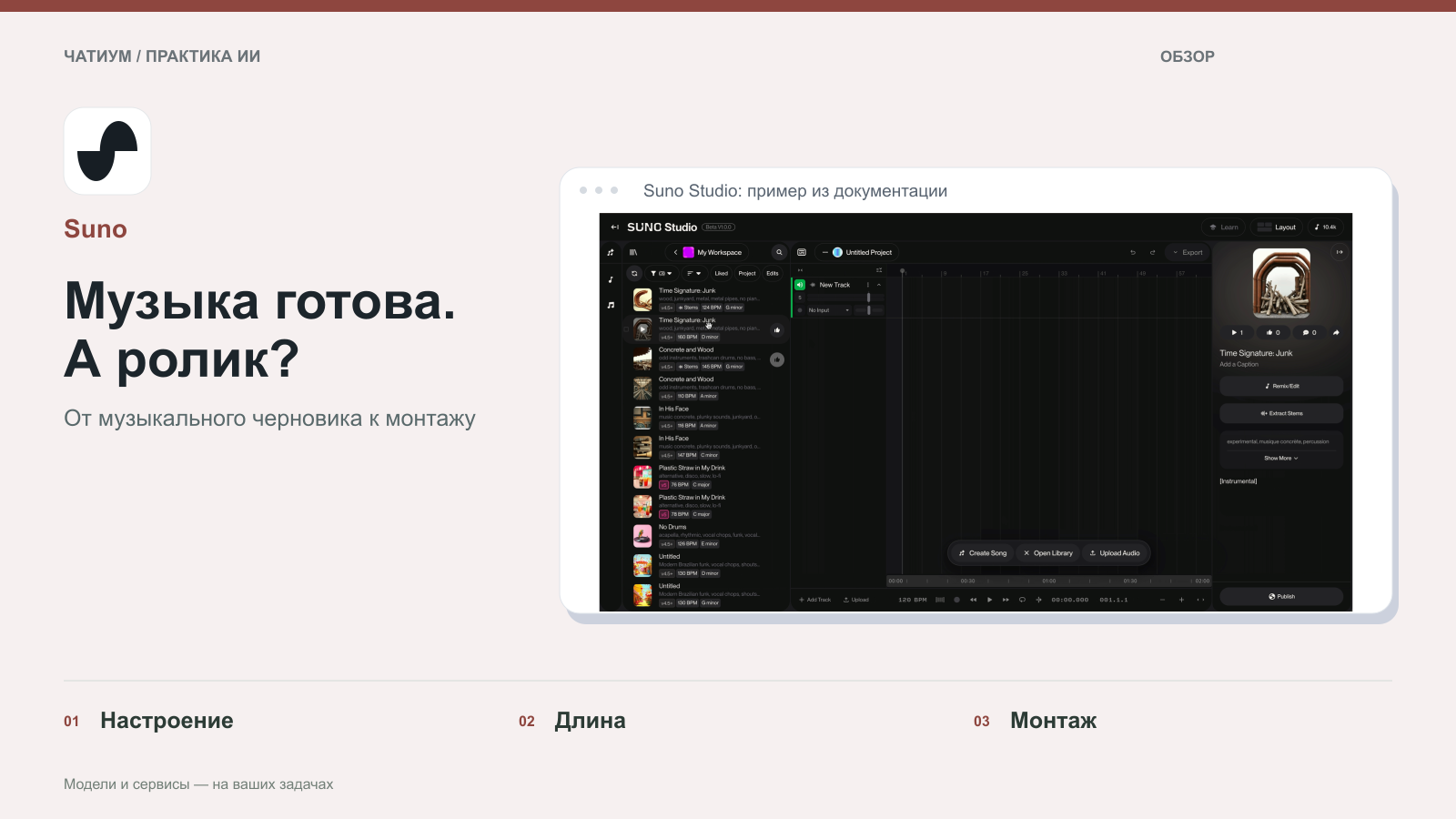Click the Extract Stems button
The image size is (1456, 819).
(x=1281, y=413)
